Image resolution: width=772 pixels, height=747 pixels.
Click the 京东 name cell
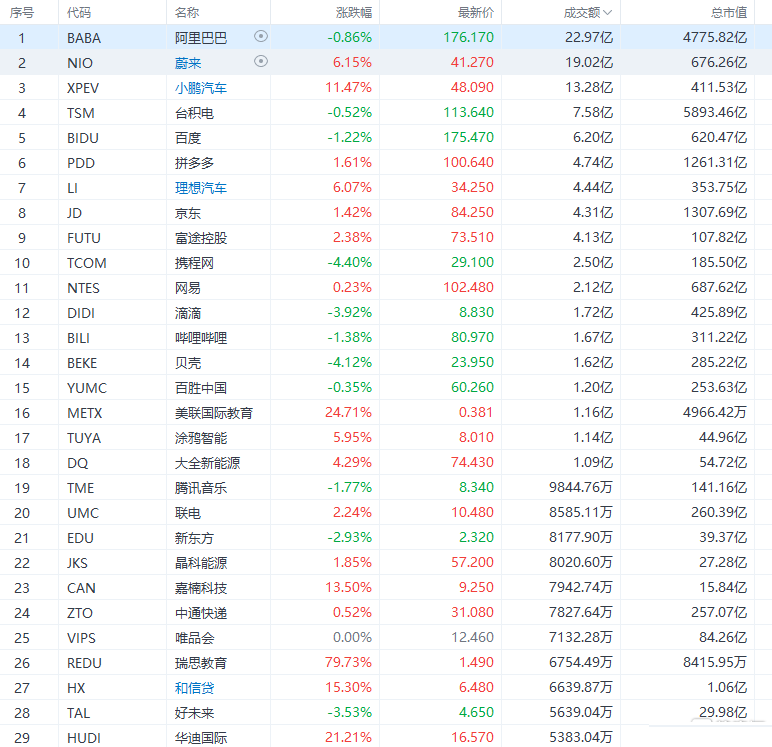coord(188,213)
